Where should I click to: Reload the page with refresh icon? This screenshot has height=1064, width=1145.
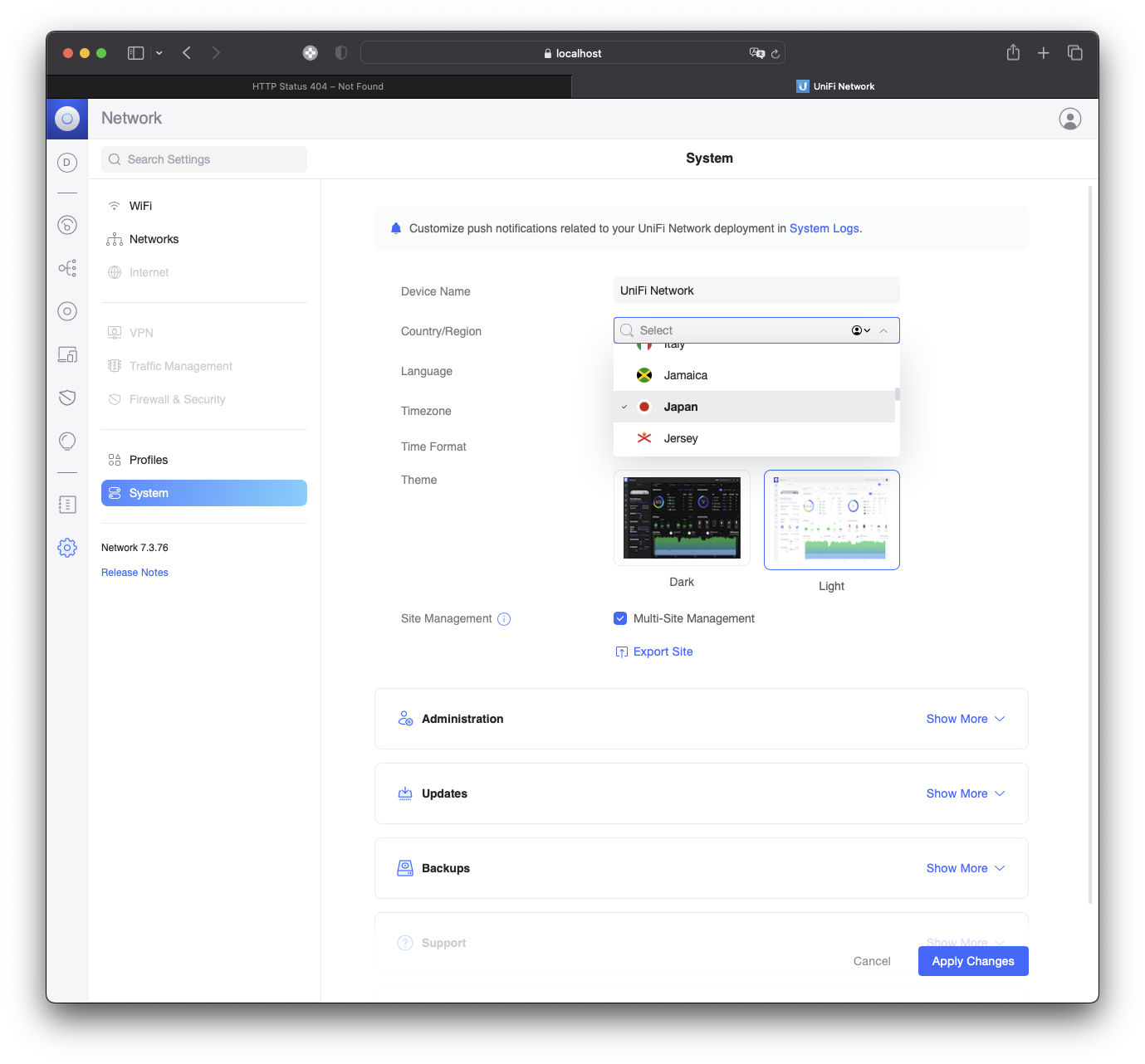[x=776, y=54]
